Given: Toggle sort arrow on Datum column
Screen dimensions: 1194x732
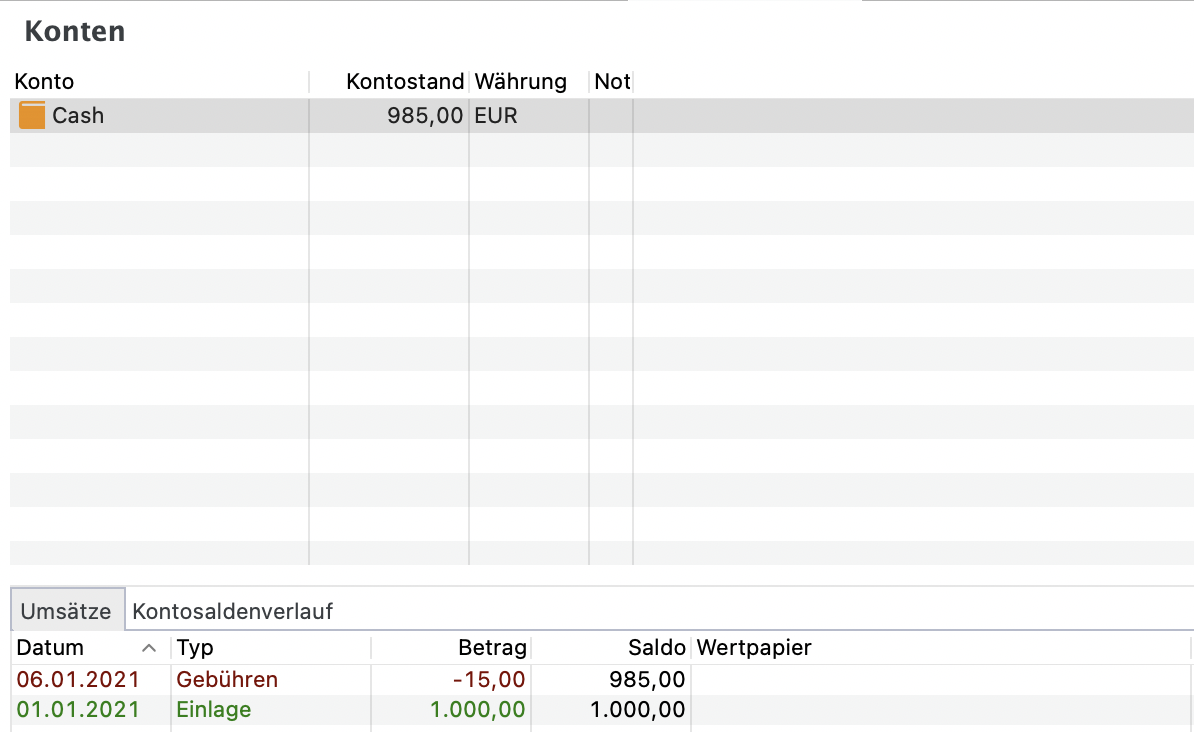Looking at the screenshot, I should point(149,648).
